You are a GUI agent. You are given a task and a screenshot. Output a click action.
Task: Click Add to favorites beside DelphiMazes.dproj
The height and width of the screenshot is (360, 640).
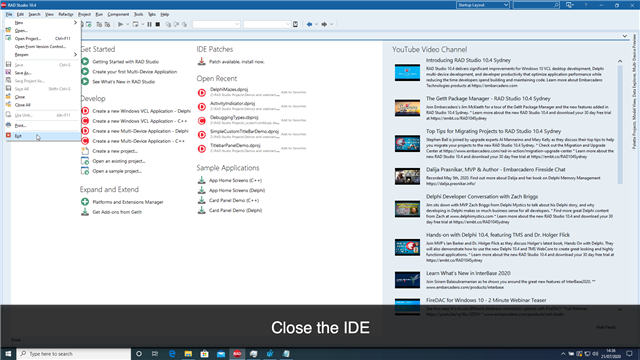[293, 92]
